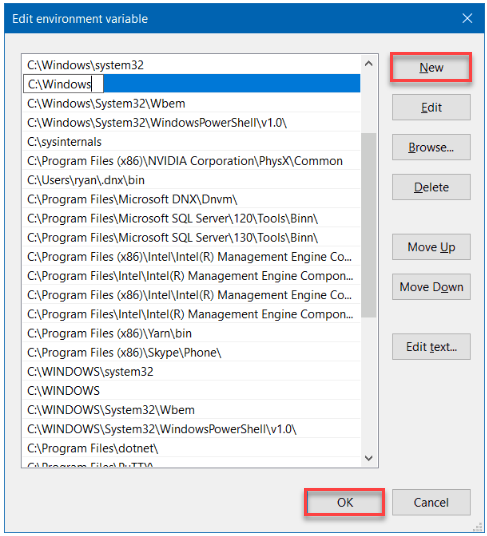
Task: Move the entry up with Move Up
Action: (x=431, y=247)
